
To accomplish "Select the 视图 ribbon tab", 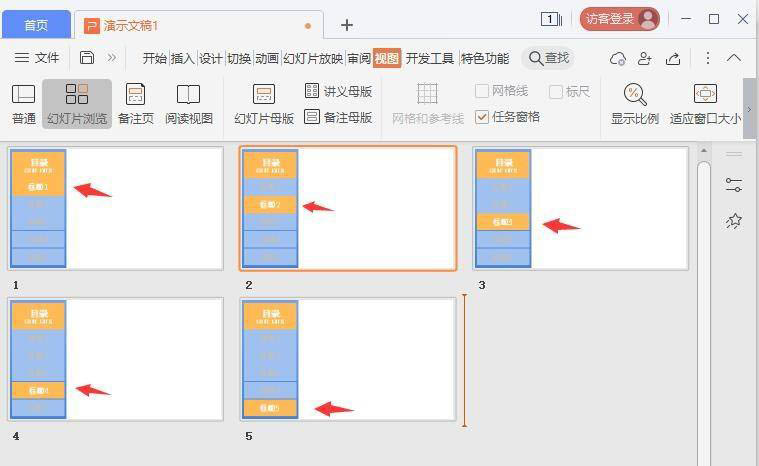I will point(387,59).
